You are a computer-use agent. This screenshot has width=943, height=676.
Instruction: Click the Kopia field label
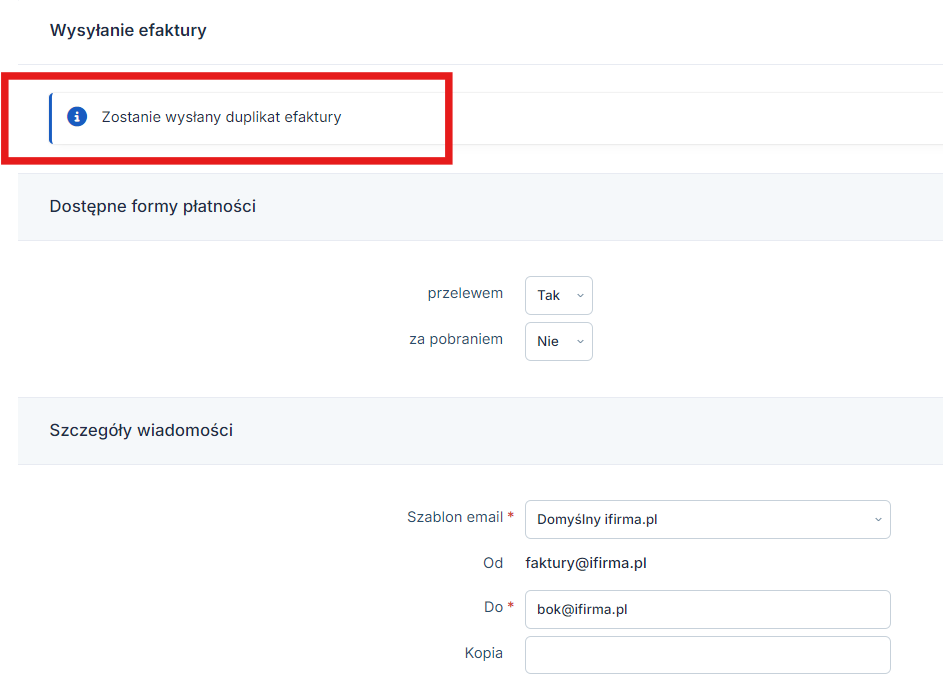click(x=484, y=653)
